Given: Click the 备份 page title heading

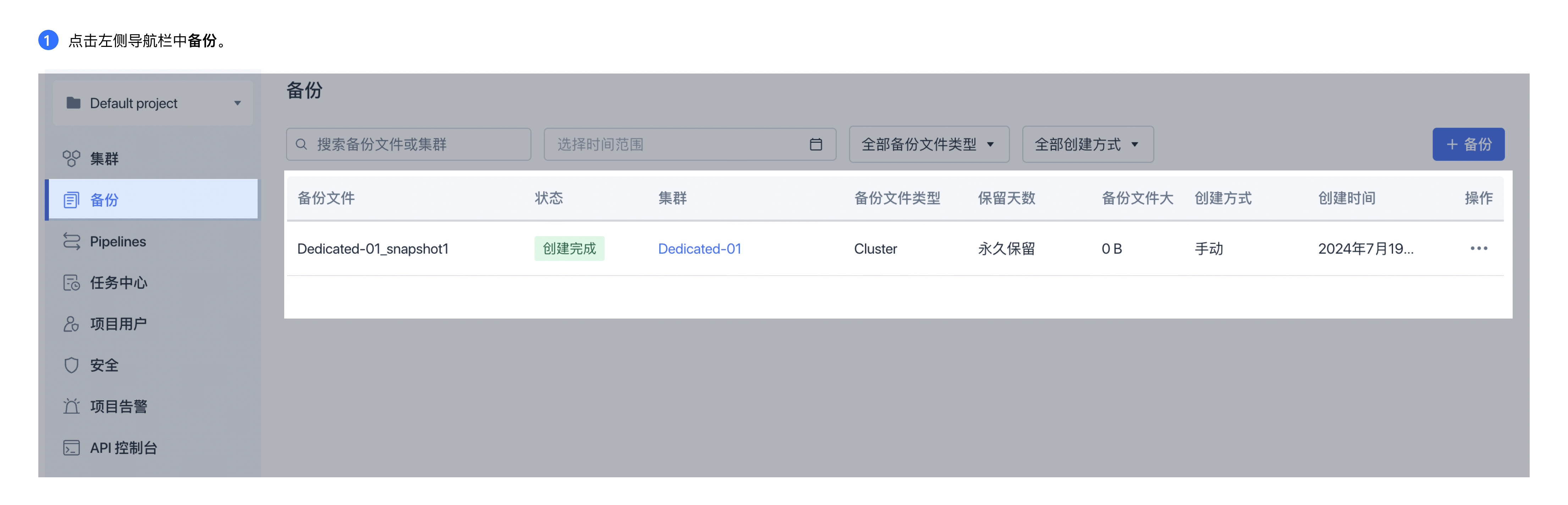Looking at the screenshot, I should point(304,90).
